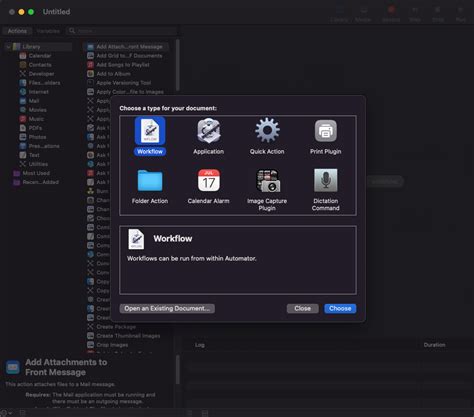
Task: Click the Step toolbar button
Action: pyautogui.click(x=415, y=14)
